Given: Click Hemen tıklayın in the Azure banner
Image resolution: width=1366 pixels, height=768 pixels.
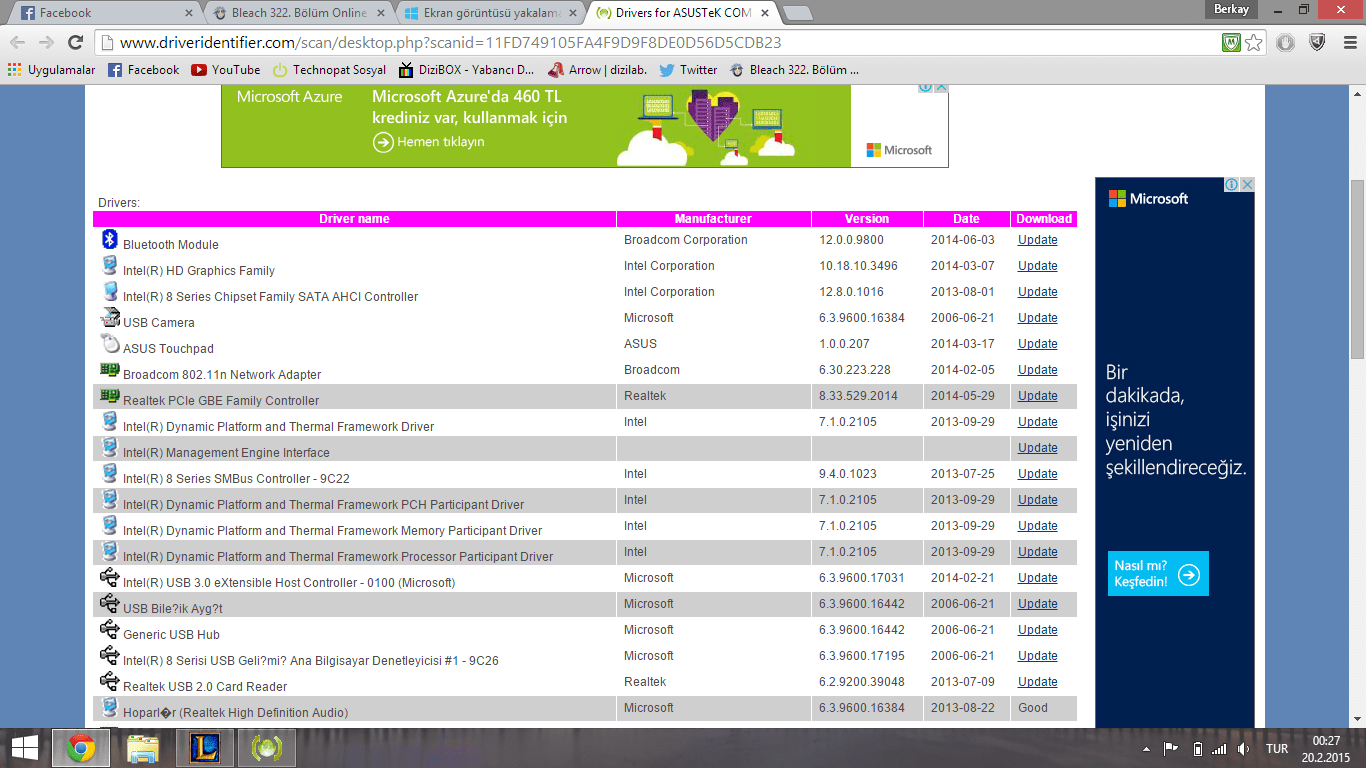Looking at the screenshot, I should 429,142.
